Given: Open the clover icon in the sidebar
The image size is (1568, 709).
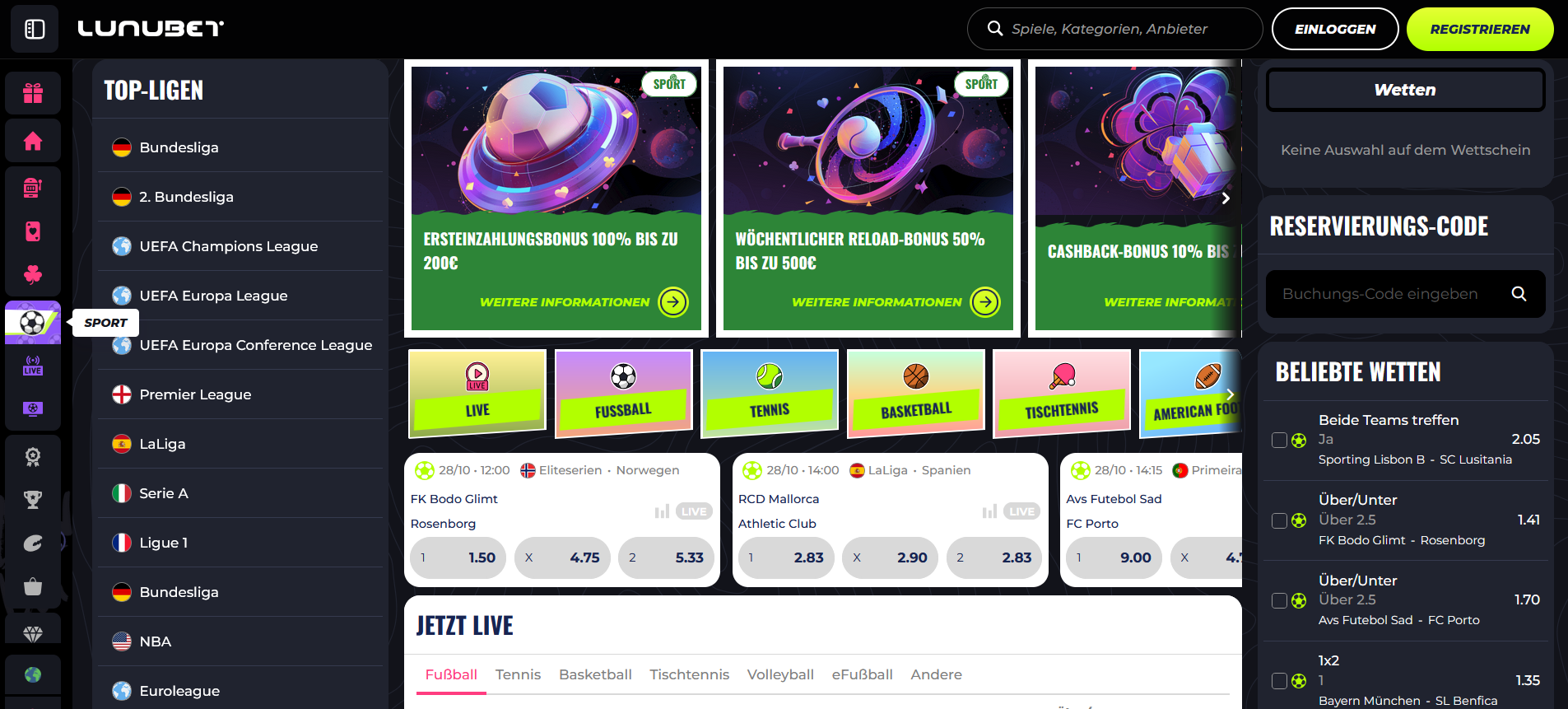Looking at the screenshot, I should pyautogui.click(x=33, y=274).
